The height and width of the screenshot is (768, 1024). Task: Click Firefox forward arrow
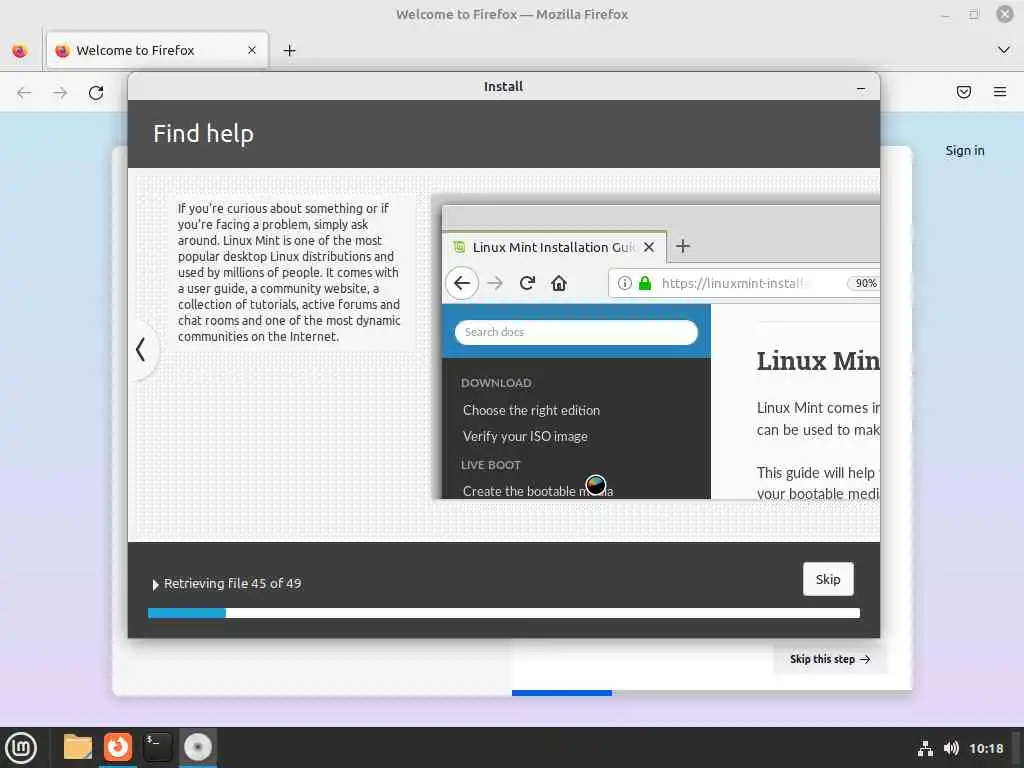click(60, 92)
